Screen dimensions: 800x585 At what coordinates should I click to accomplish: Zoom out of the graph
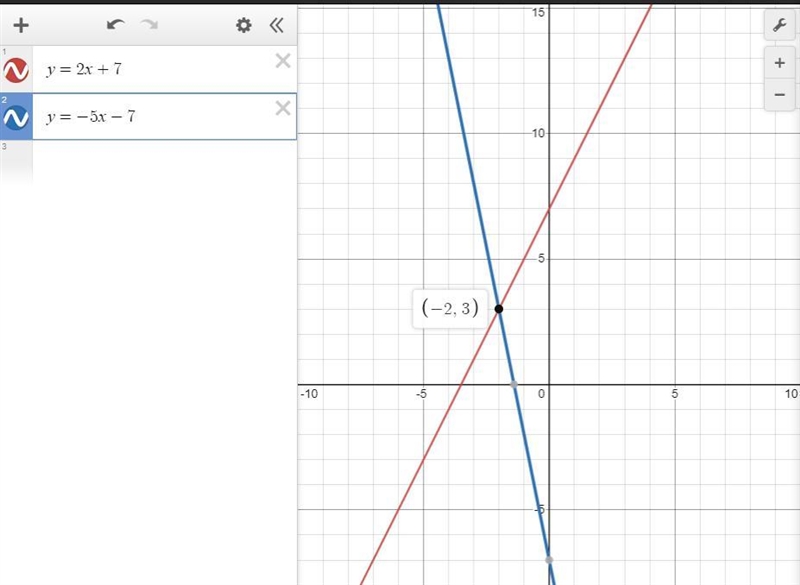(779, 94)
